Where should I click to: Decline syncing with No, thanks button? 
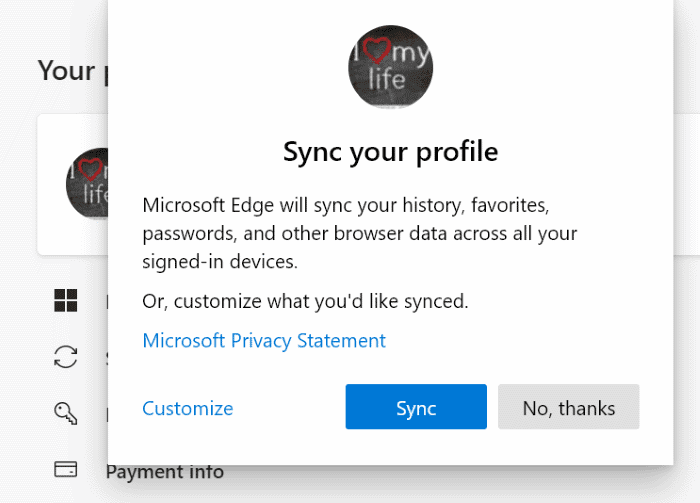pyautogui.click(x=568, y=408)
